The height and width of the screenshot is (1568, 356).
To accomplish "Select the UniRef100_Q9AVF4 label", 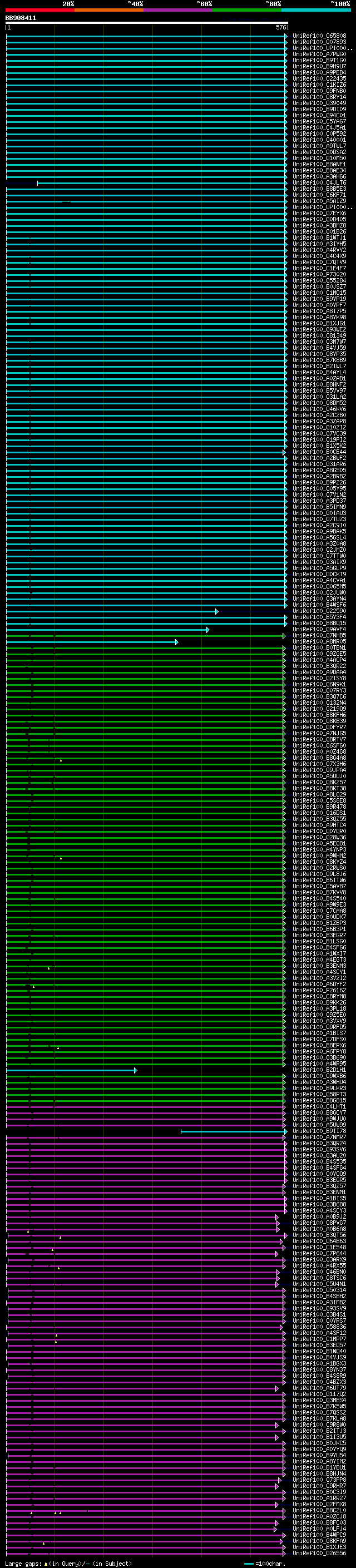I will click(x=319, y=630).
